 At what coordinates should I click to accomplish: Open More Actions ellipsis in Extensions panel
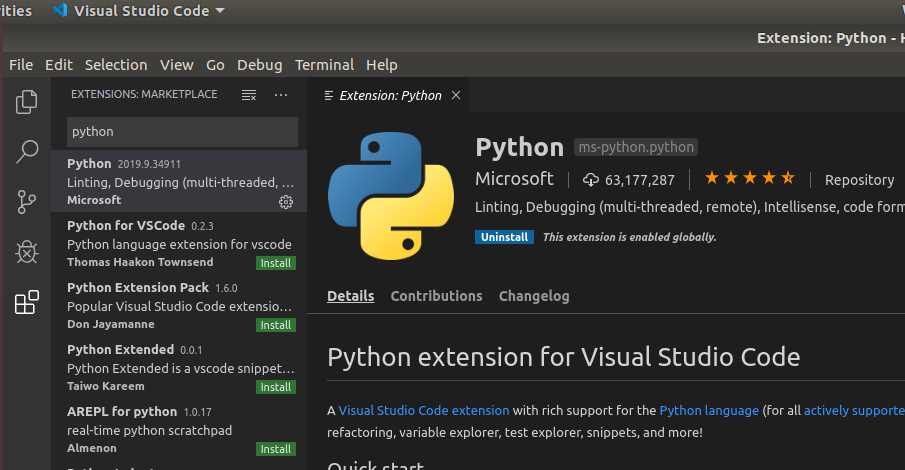tap(281, 95)
